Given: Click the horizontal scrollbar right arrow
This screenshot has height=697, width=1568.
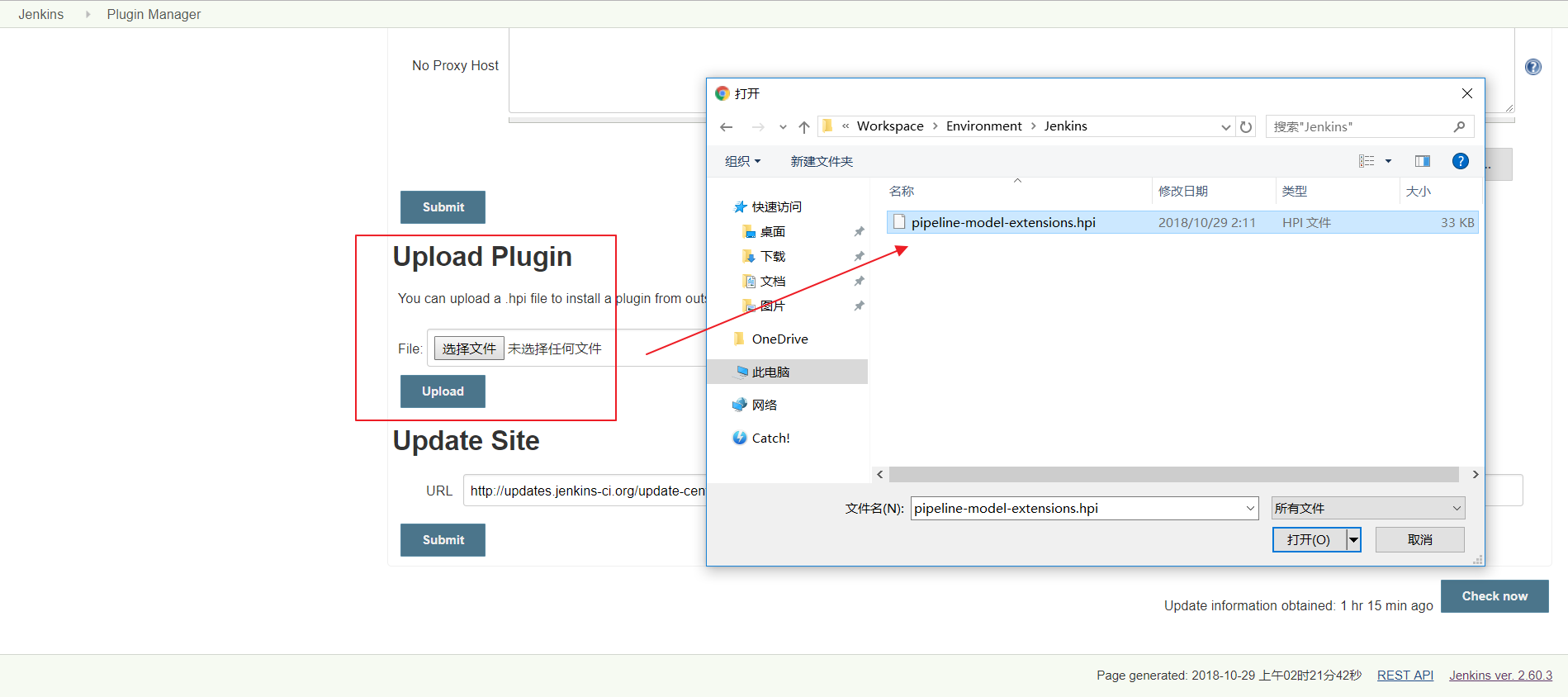Looking at the screenshot, I should (1475, 474).
